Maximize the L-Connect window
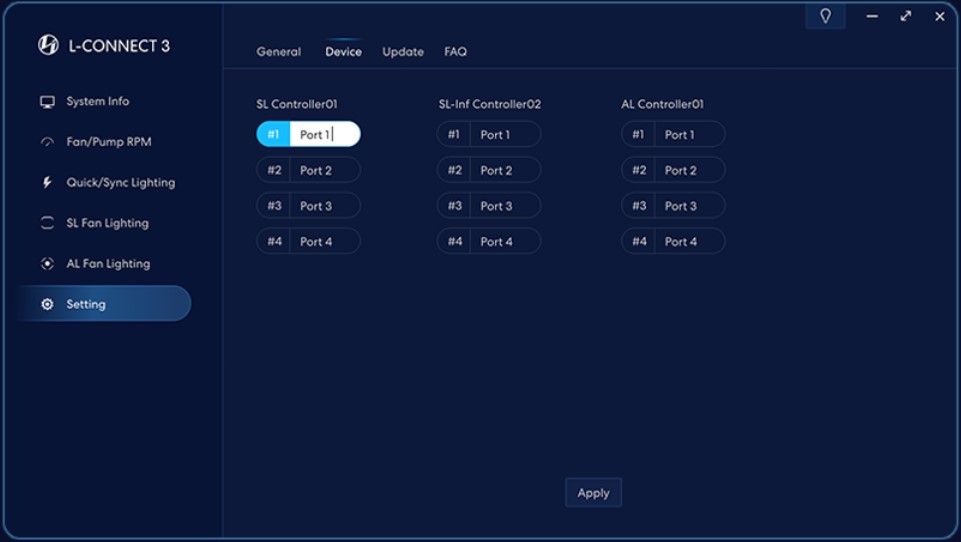 (906, 17)
